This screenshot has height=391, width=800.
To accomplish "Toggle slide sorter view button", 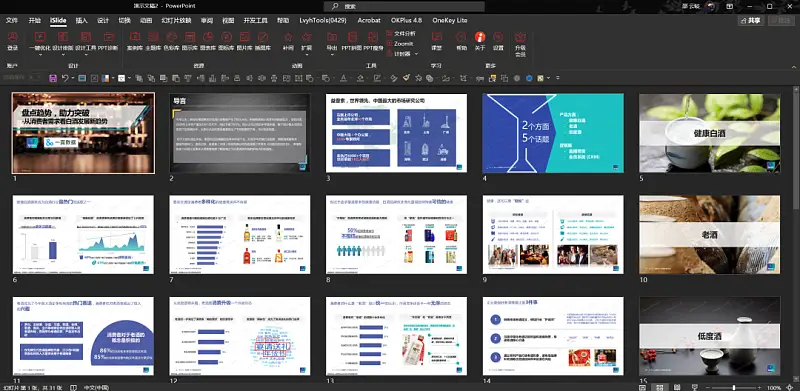I will (x=660, y=387).
